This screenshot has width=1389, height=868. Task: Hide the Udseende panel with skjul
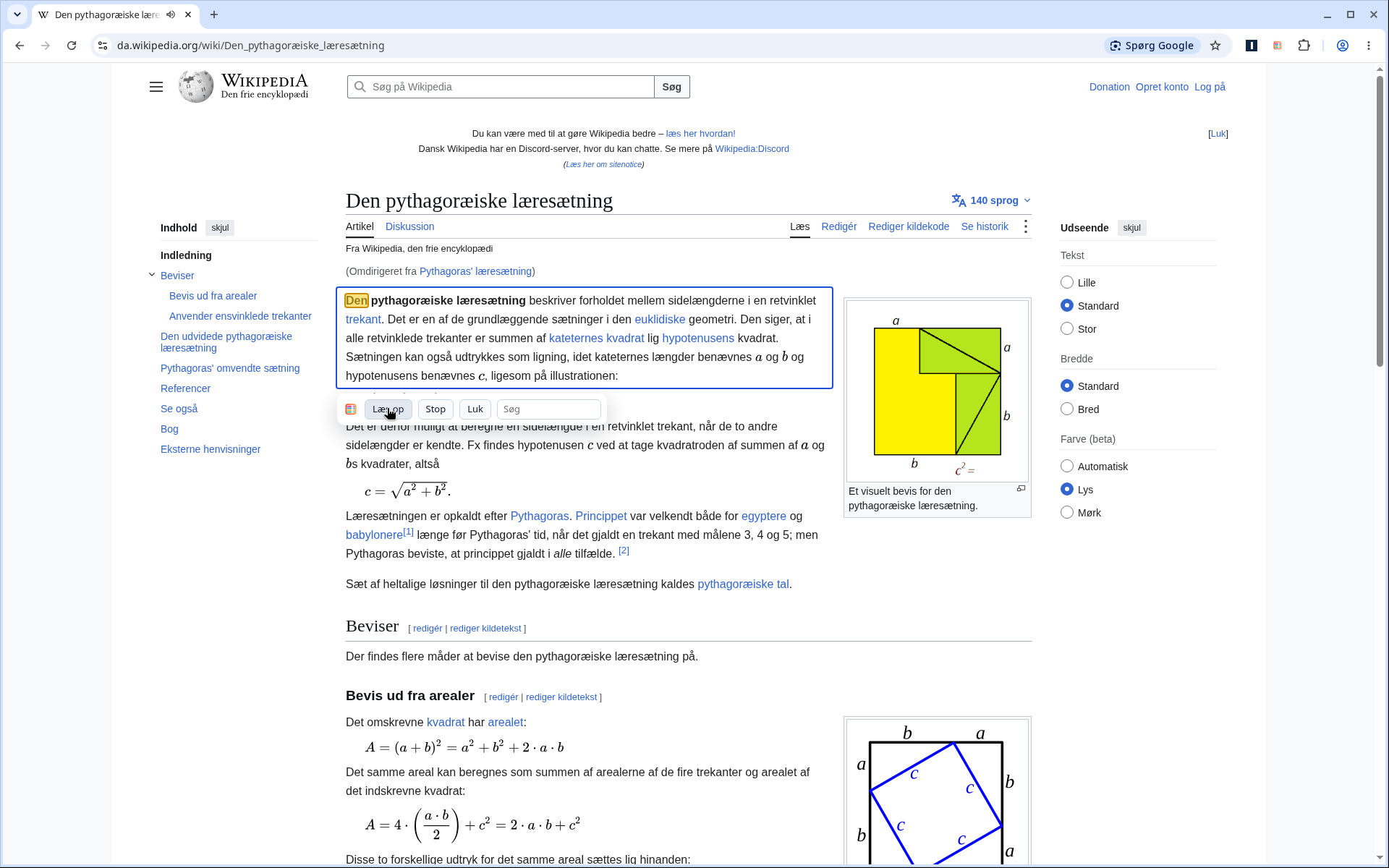coord(1131,228)
